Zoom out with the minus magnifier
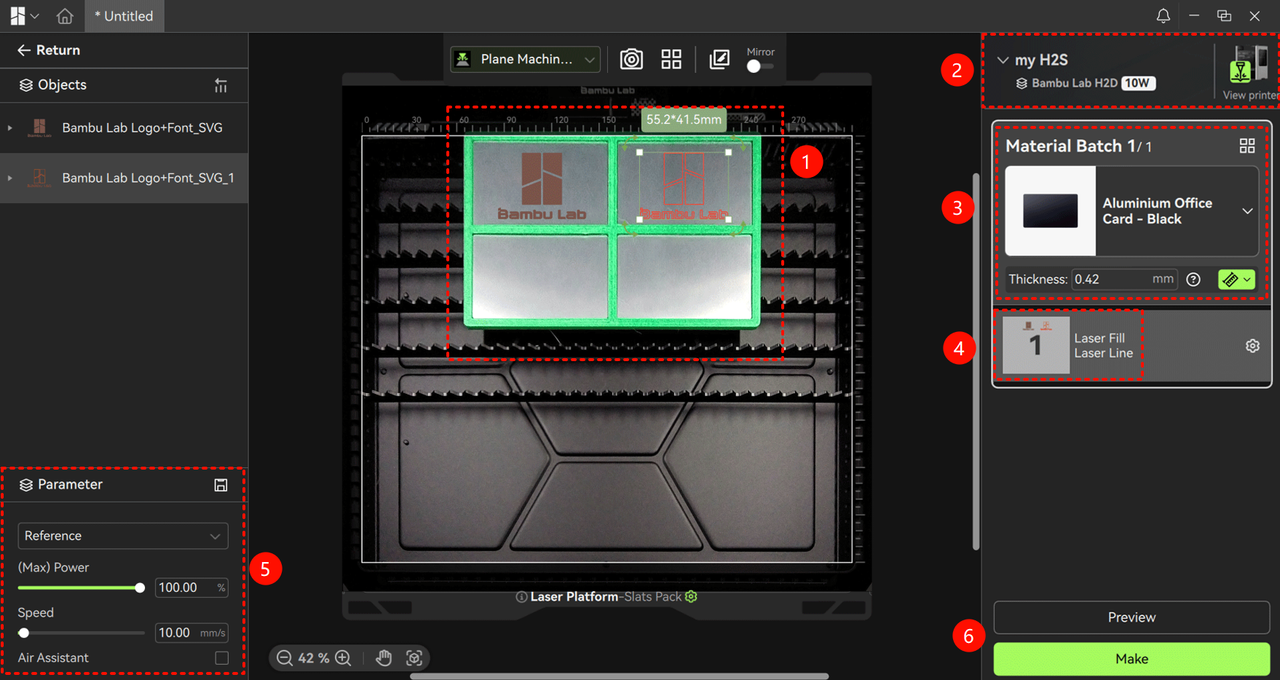1280x680 pixels. click(x=284, y=658)
